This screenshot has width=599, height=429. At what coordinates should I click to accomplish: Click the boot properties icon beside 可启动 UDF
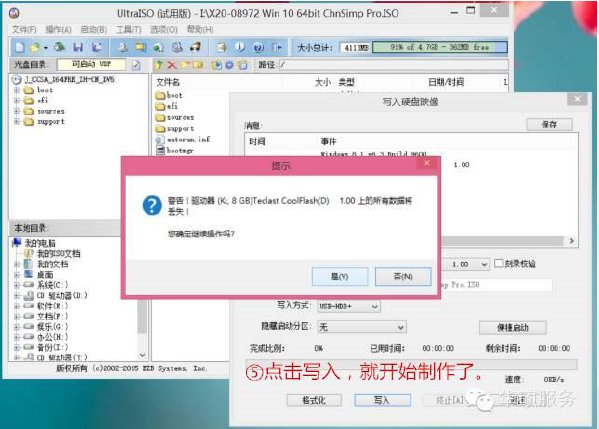click(x=136, y=65)
